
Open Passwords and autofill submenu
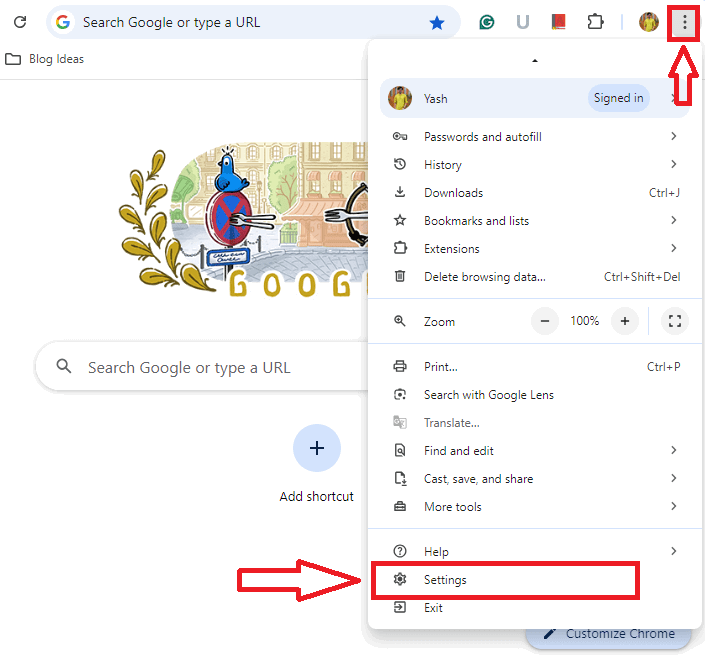click(x=534, y=136)
